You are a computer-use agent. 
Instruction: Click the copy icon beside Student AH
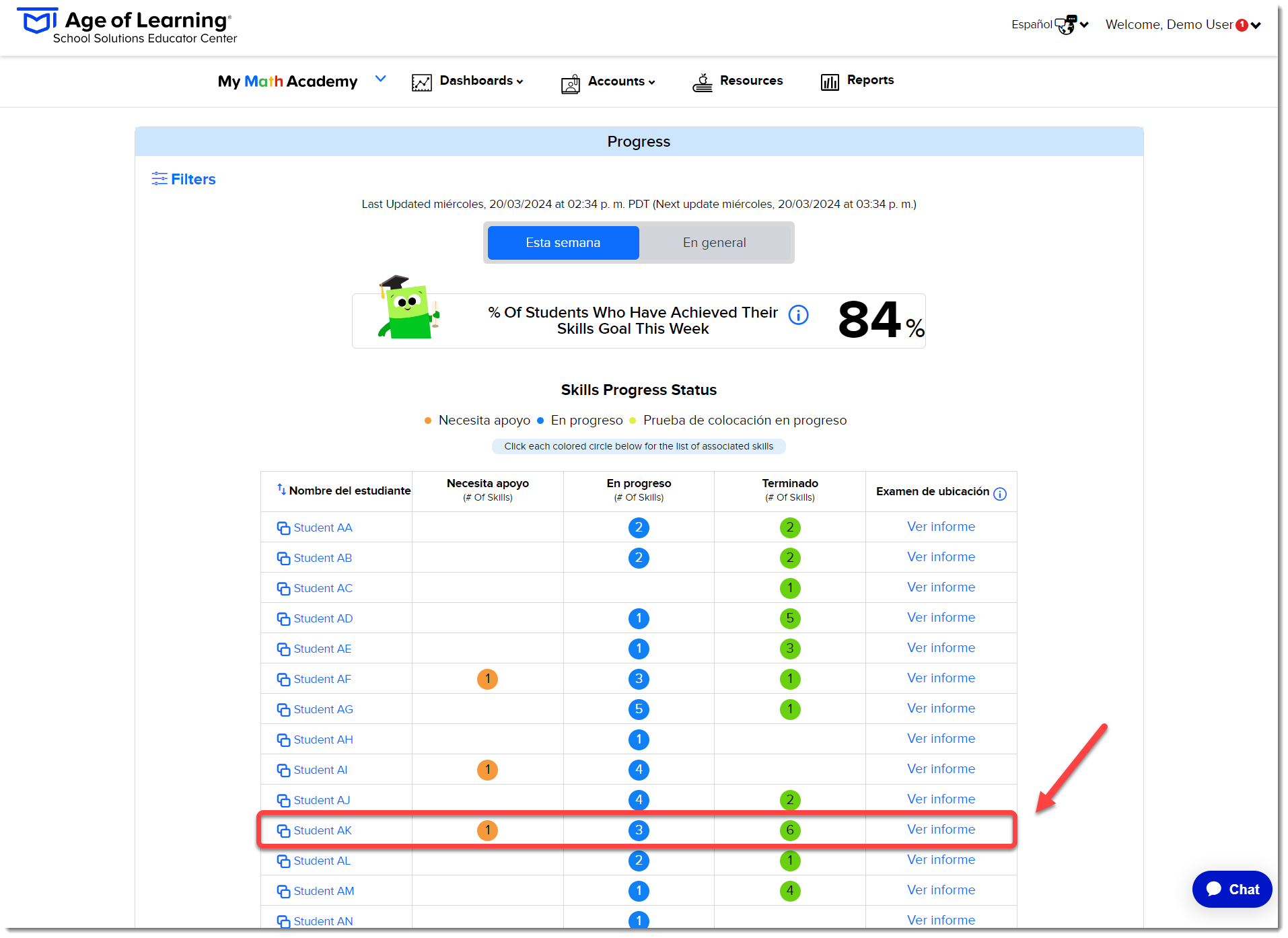coord(283,740)
